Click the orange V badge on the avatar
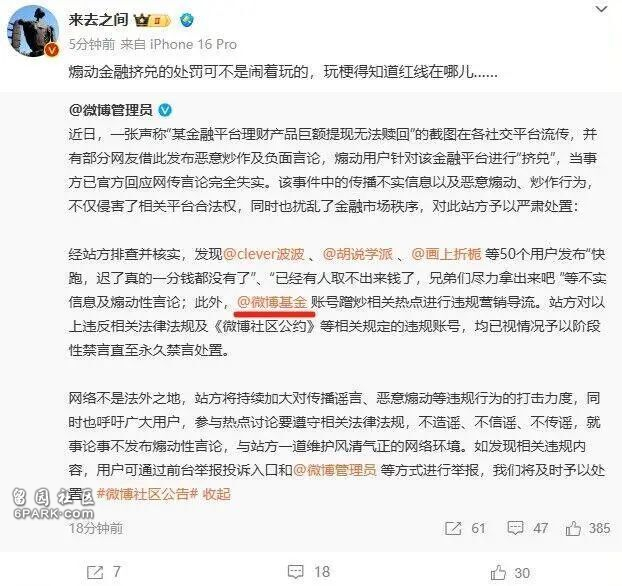Viewport: 622px width, 586px height. click(x=52, y=50)
